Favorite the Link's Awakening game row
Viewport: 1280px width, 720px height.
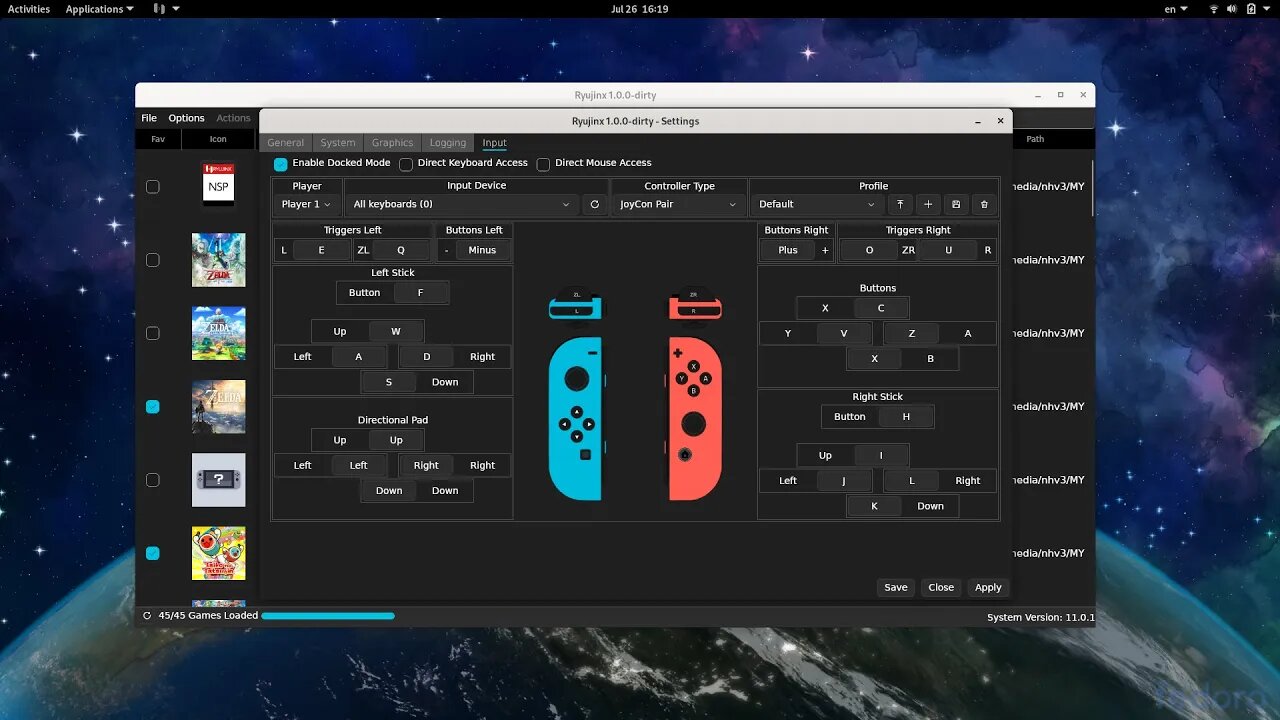tap(153, 333)
